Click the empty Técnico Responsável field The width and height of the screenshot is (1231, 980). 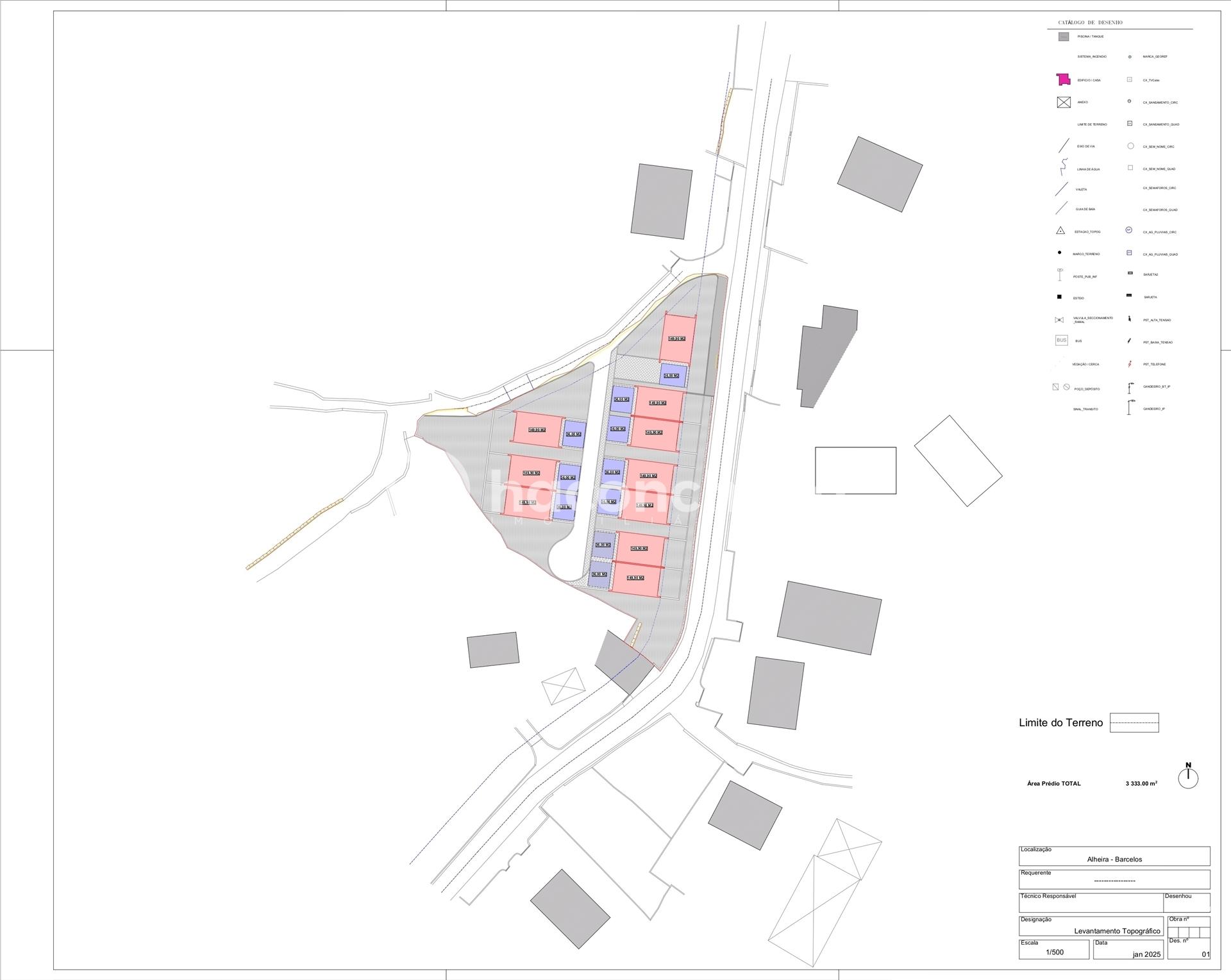[x=1091, y=902]
